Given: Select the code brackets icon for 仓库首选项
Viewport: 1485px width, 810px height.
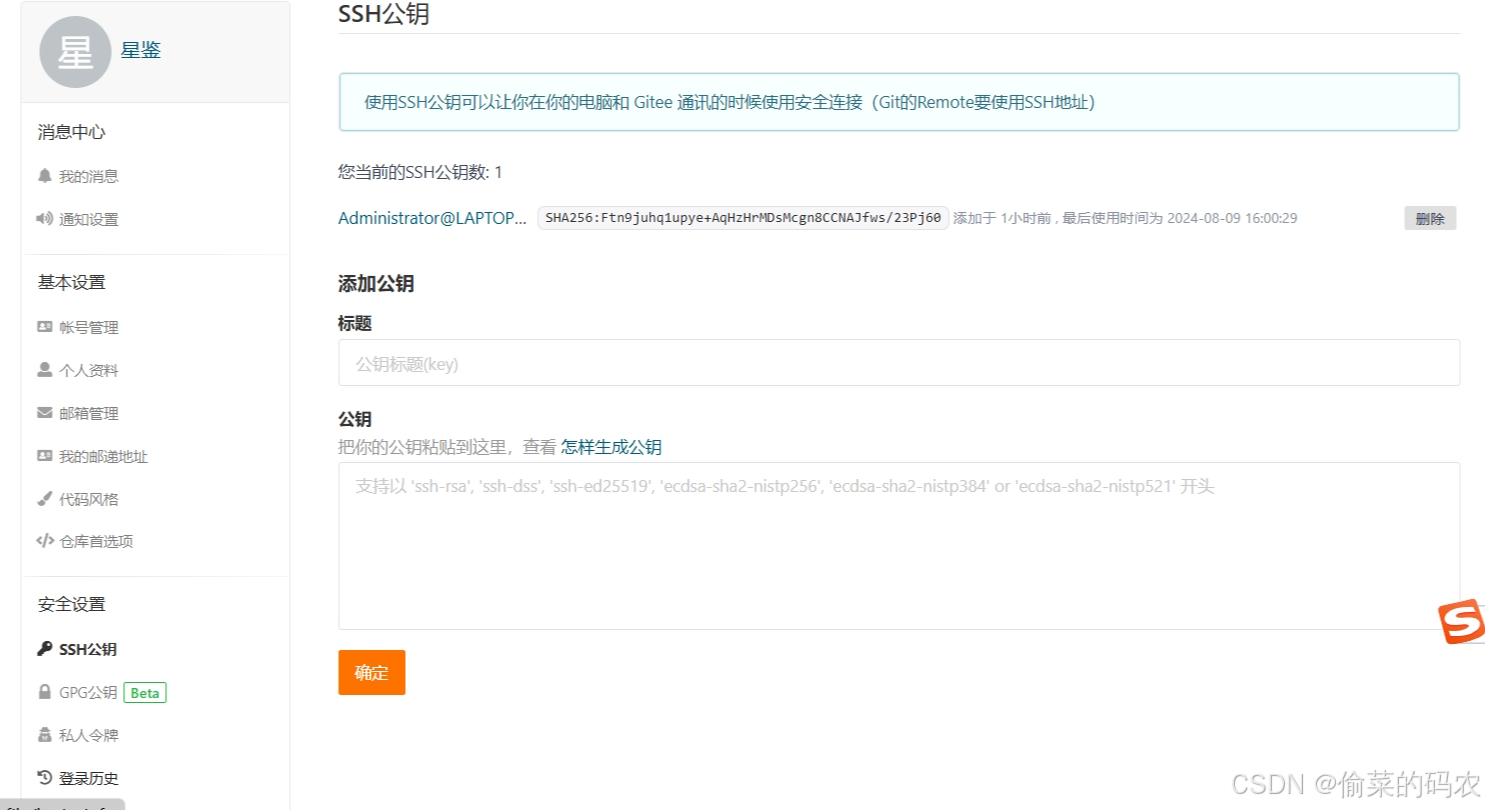Looking at the screenshot, I should pyautogui.click(x=45, y=541).
